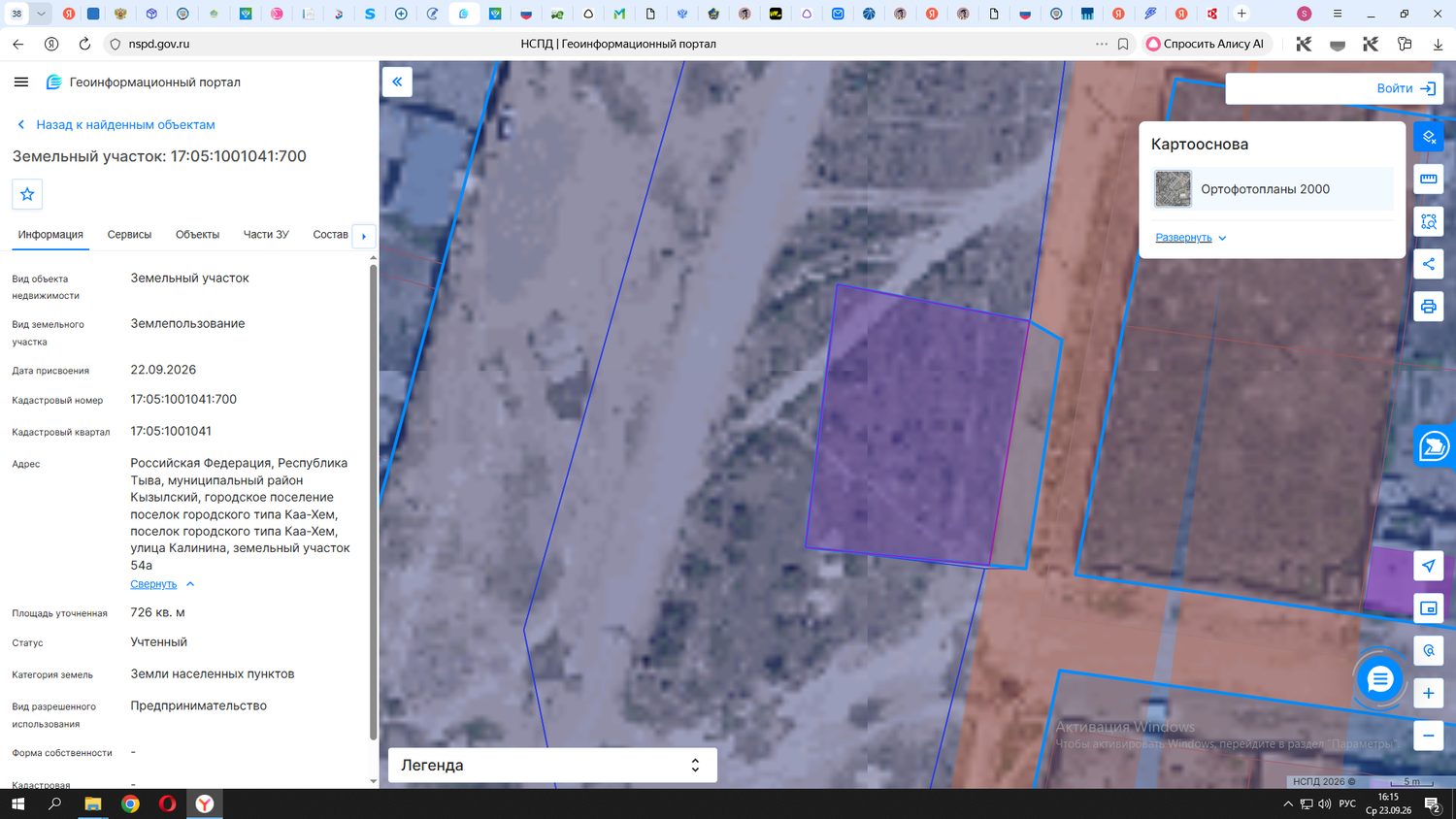1456x819 pixels.
Task: Expand the Легенда panel
Action: [x=552, y=765]
